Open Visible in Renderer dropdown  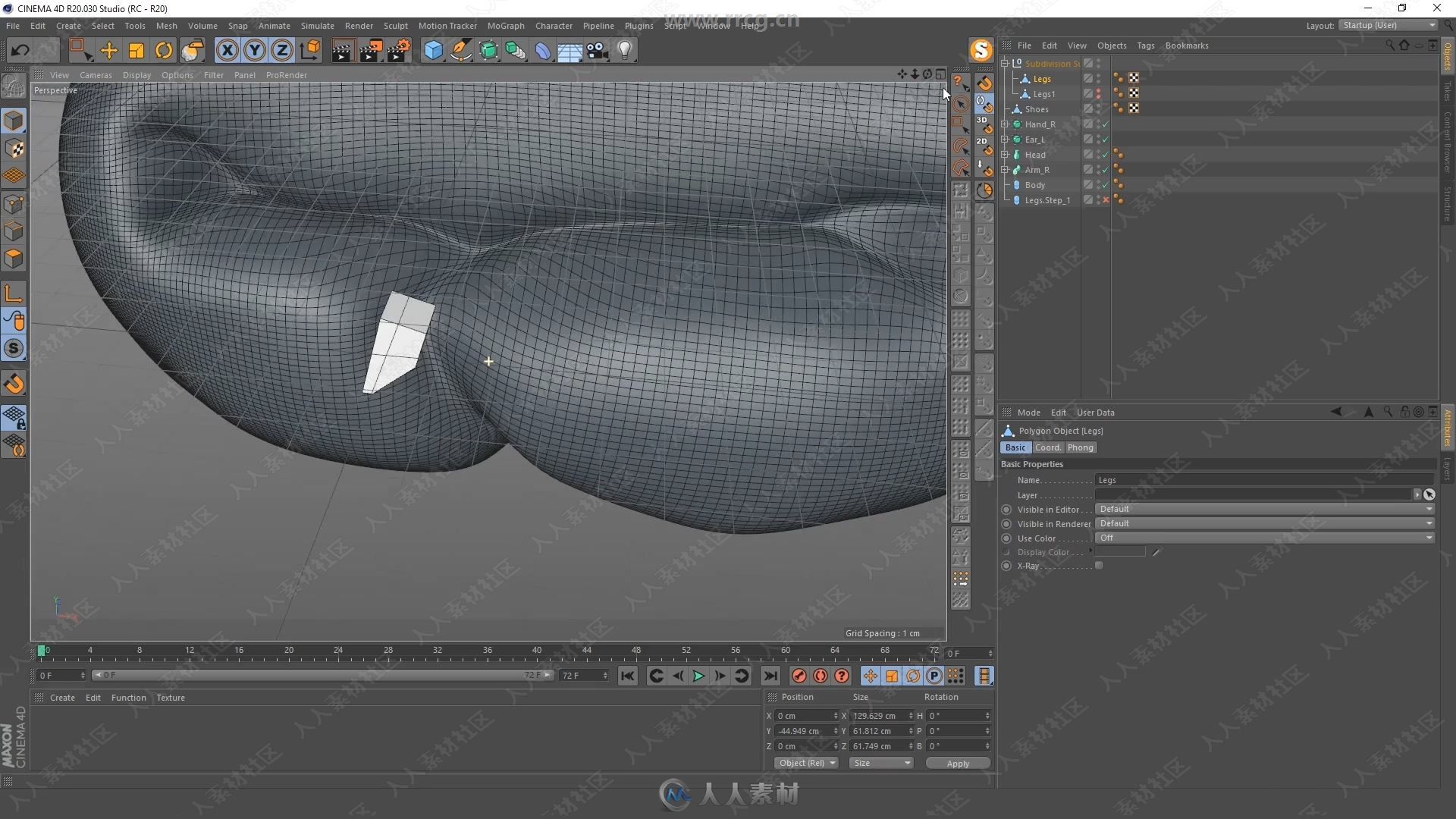[x=1265, y=524]
